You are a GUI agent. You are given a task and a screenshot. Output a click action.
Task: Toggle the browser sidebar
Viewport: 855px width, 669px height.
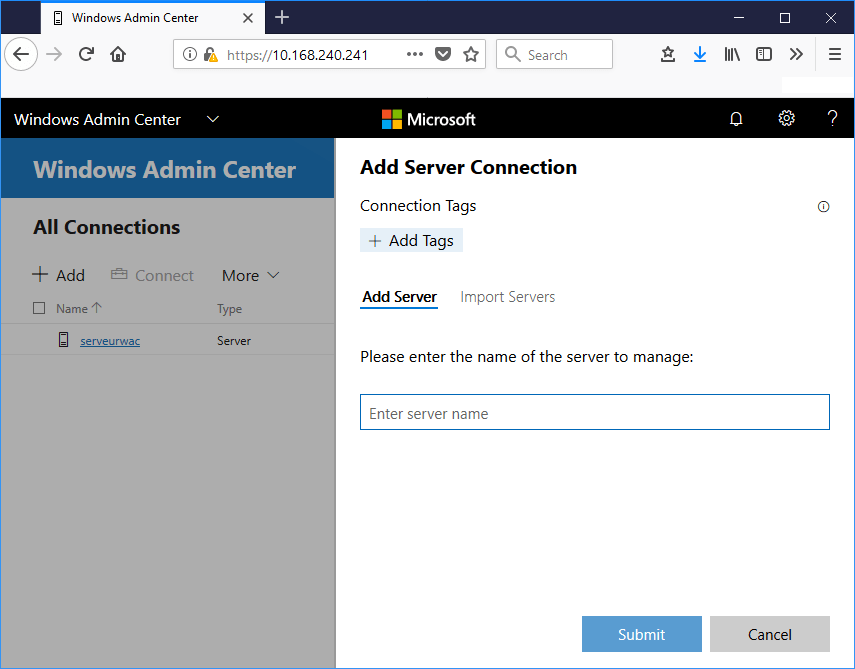[764, 54]
